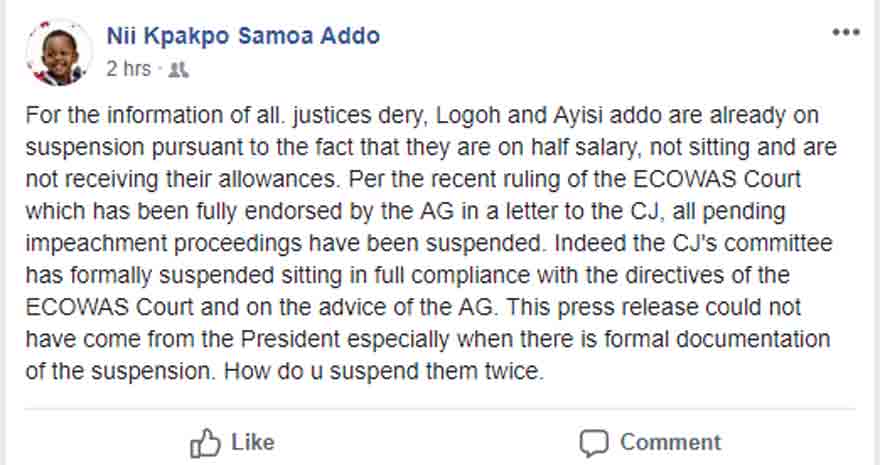Screen dimensions: 880x465
Task: Open Nii Kpakpo Samoa Addo's profile picture
Action: (x=58, y=53)
